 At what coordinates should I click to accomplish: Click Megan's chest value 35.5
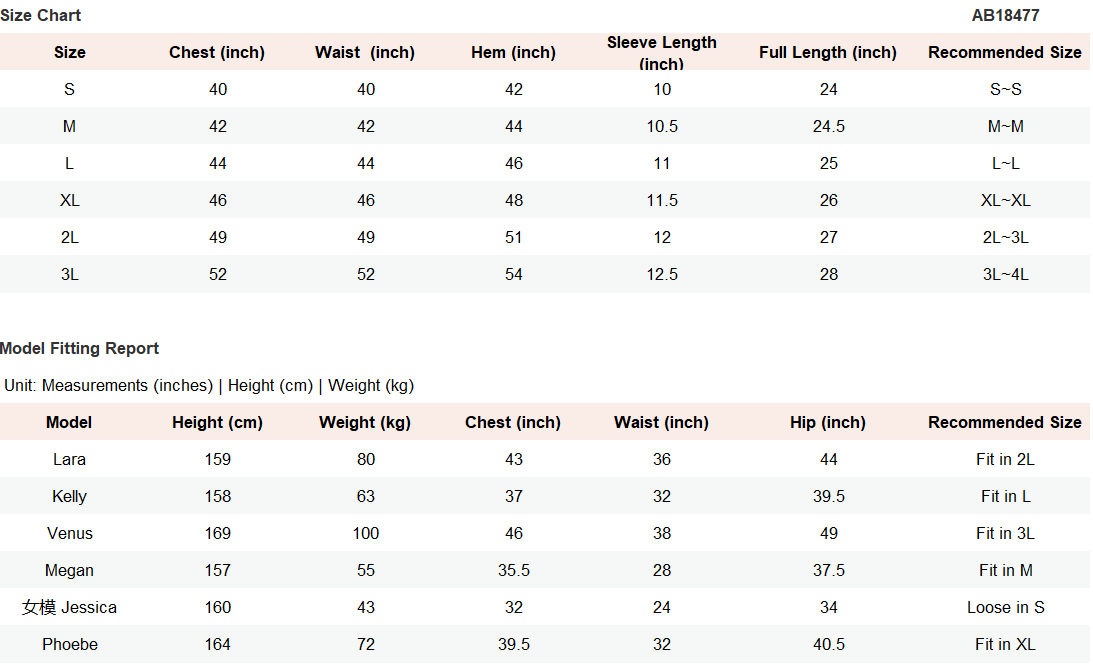pyautogui.click(x=513, y=570)
